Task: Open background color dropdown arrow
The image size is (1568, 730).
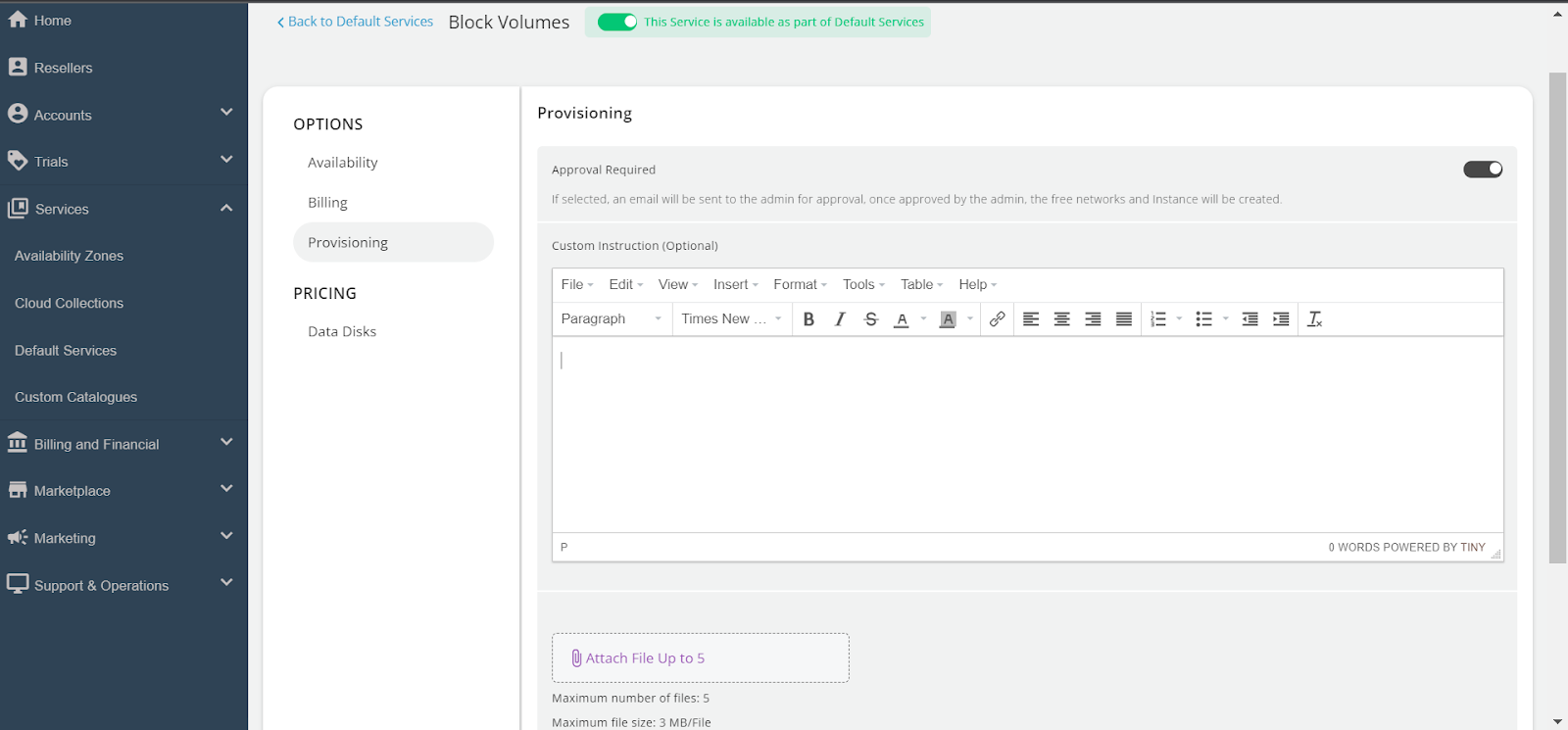Action: 970,319
